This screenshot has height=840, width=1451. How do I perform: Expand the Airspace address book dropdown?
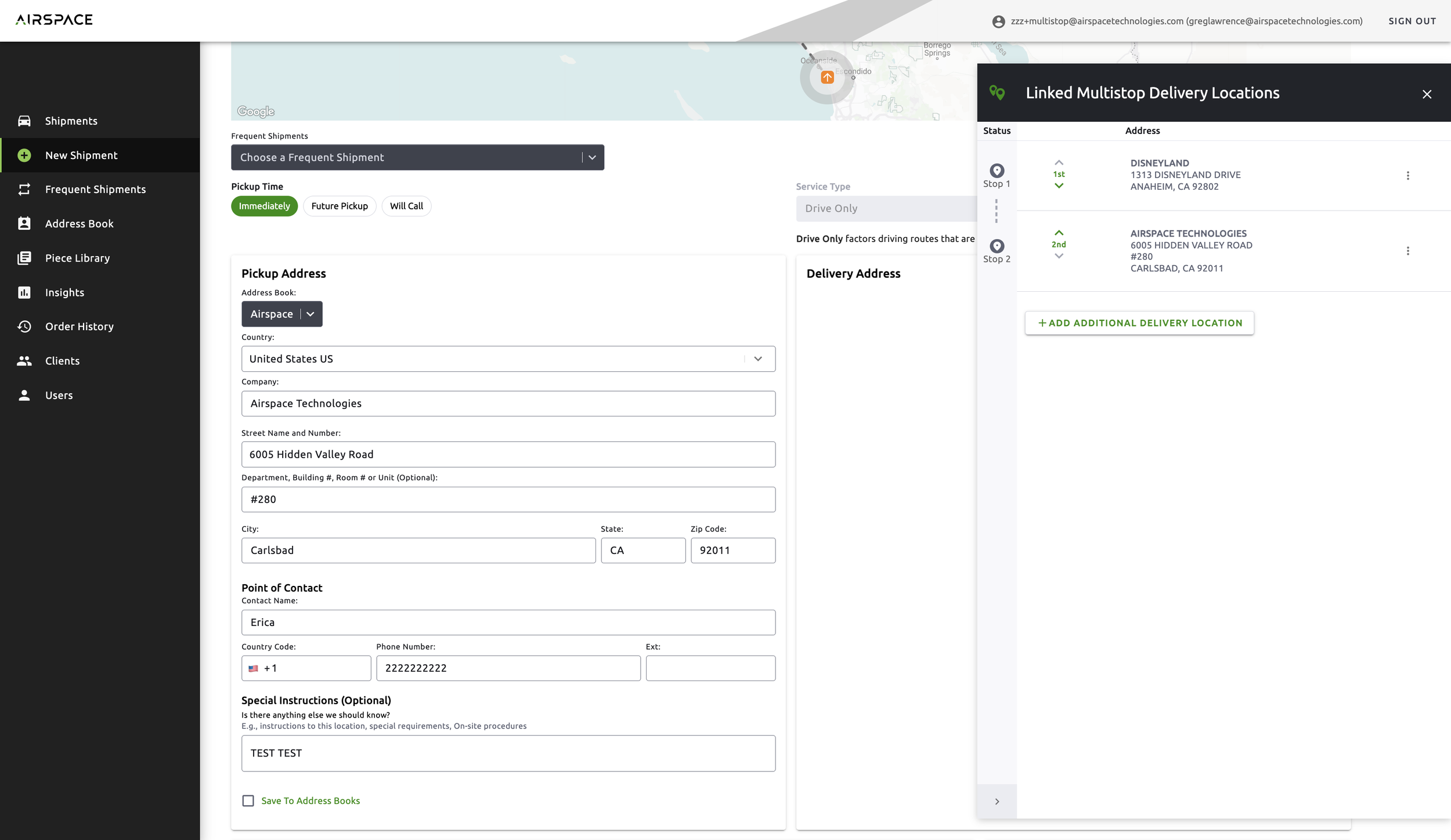click(x=282, y=314)
